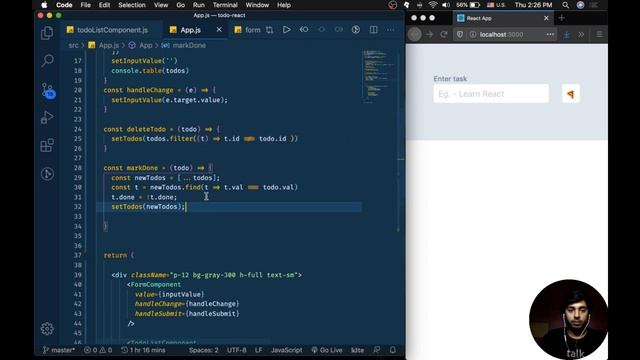Open the Help menu
The image size is (640, 360).
(x=284, y=5)
